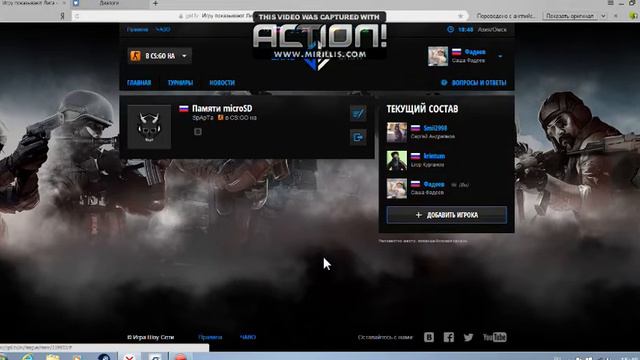This screenshot has height=360, width=640.
Task: Click krintum's avatar in the roster
Action: coord(397,160)
